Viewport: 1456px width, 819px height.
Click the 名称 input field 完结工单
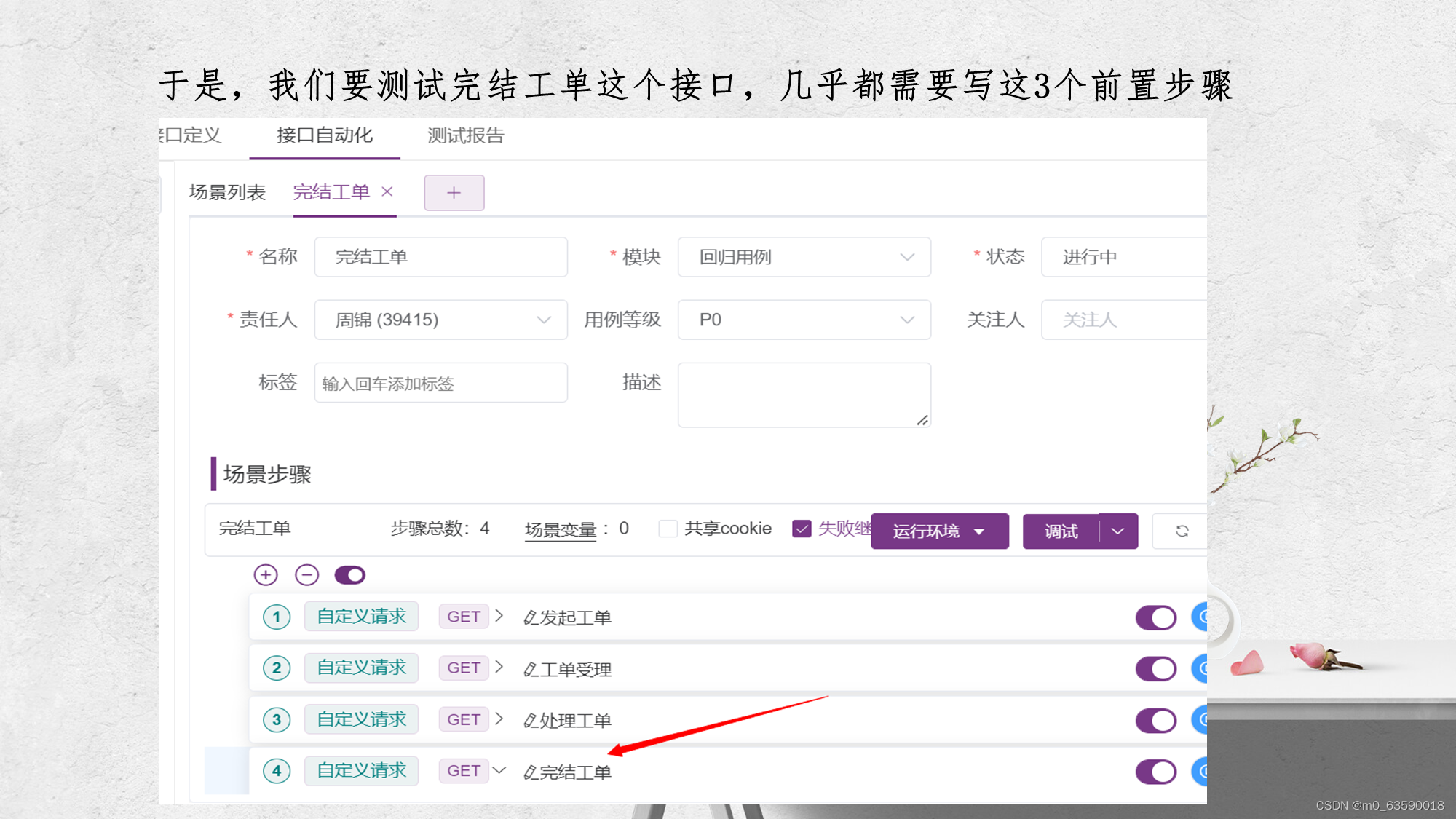[440, 257]
